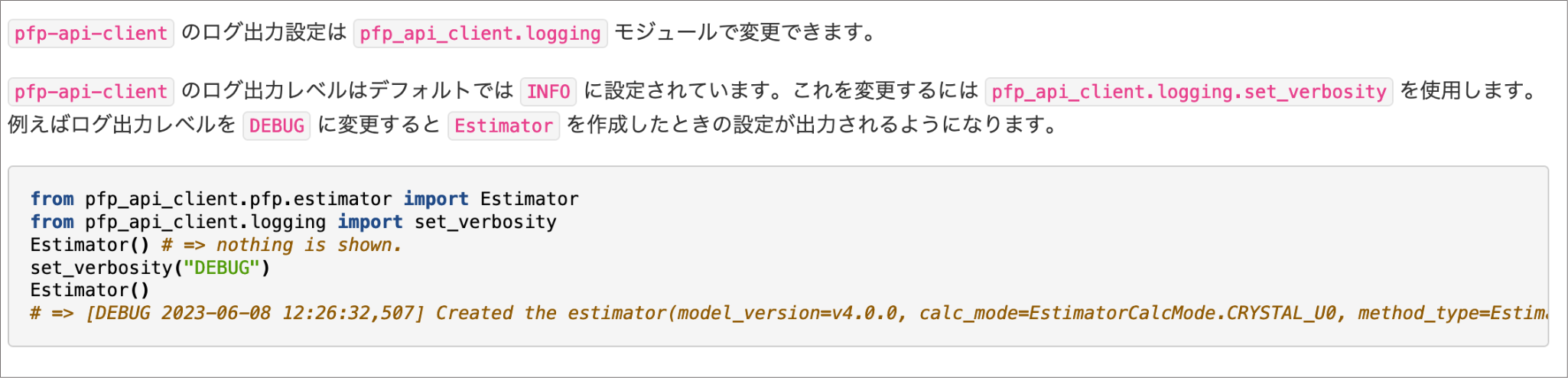Click the text を使用します
Image resolution: width=1568 pixels, height=378 pixels.
pyautogui.click(x=1470, y=91)
